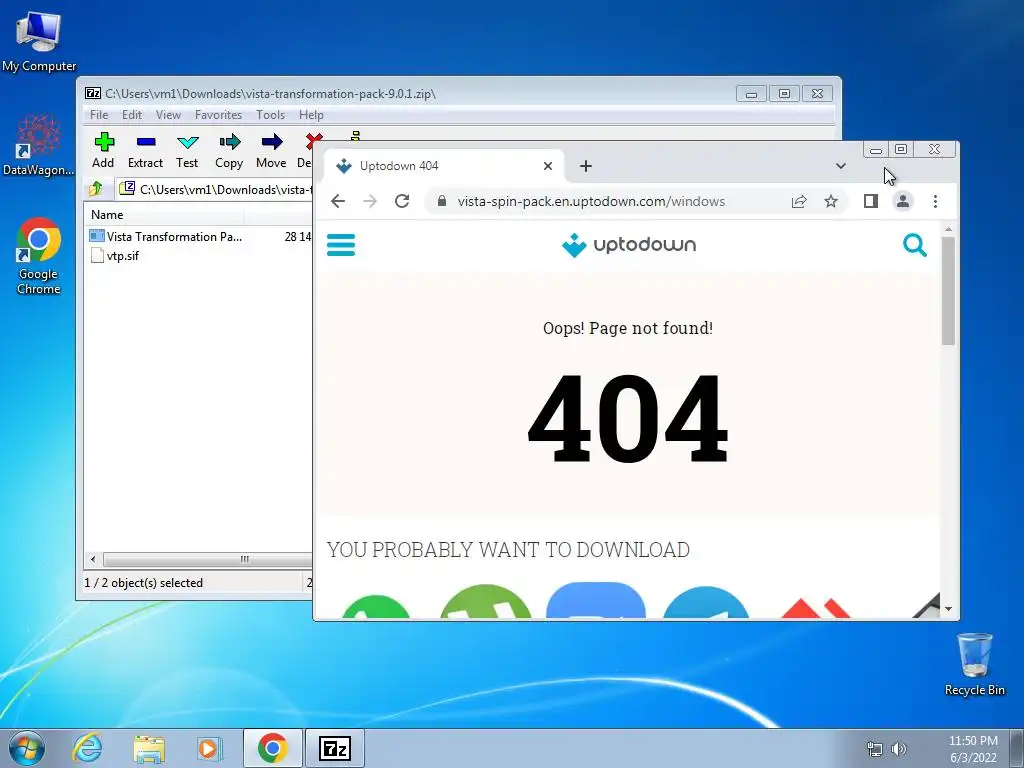Open the Edit menu in 7-Zip

(x=132, y=115)
